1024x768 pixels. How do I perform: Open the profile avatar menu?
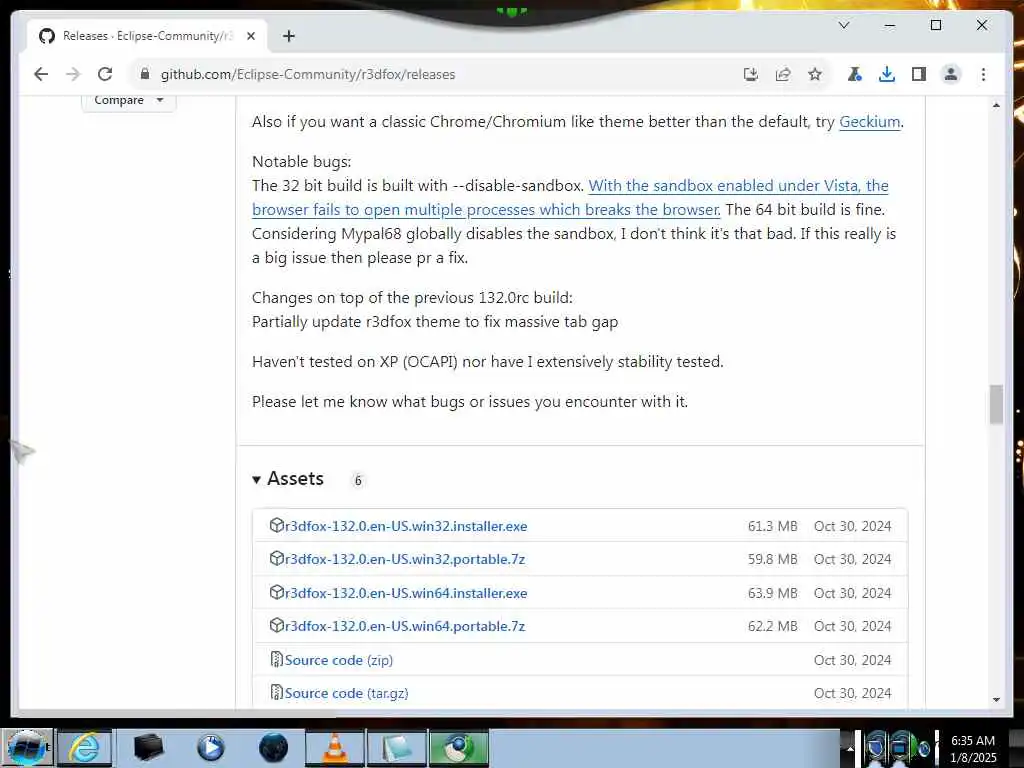951,74
